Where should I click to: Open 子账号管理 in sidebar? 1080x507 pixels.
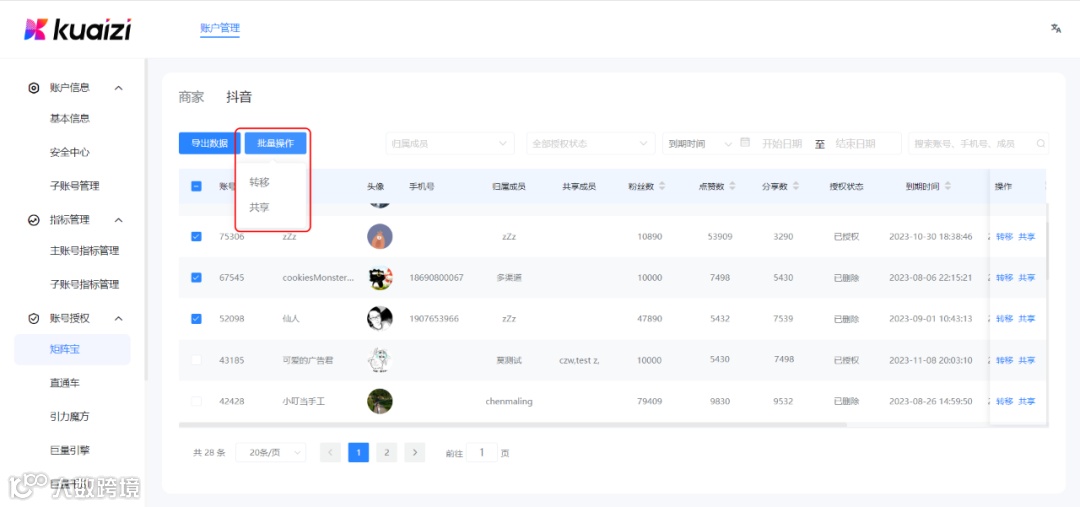click(74, 186)
